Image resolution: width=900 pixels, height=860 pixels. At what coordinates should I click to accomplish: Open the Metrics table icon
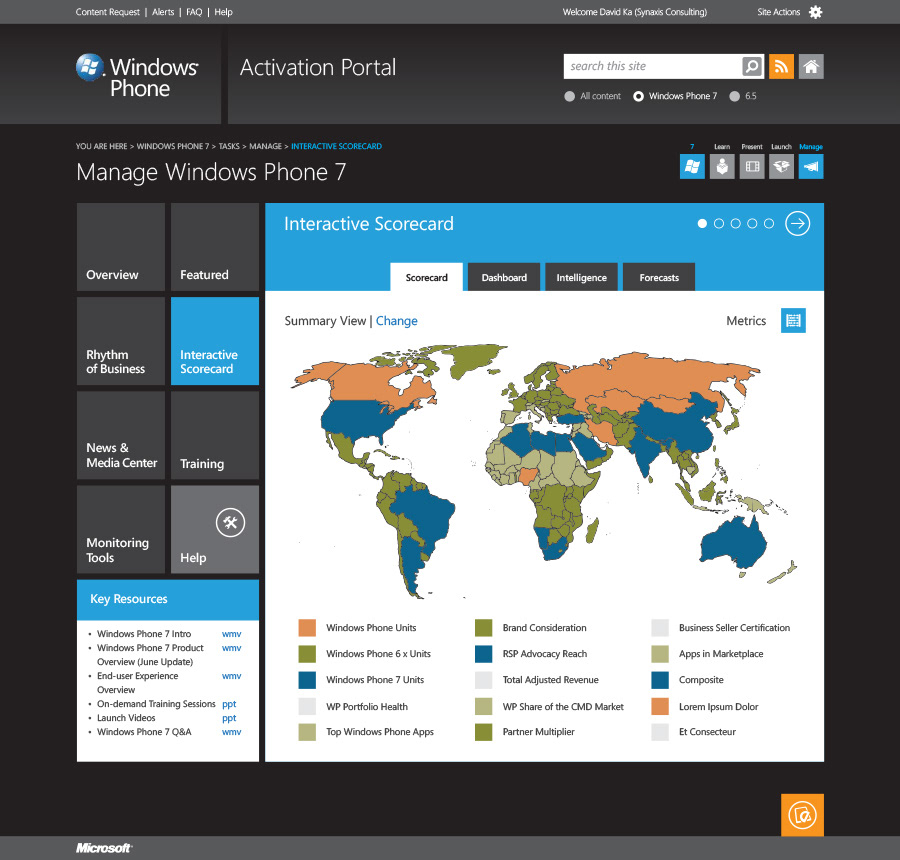click(793, 320)
